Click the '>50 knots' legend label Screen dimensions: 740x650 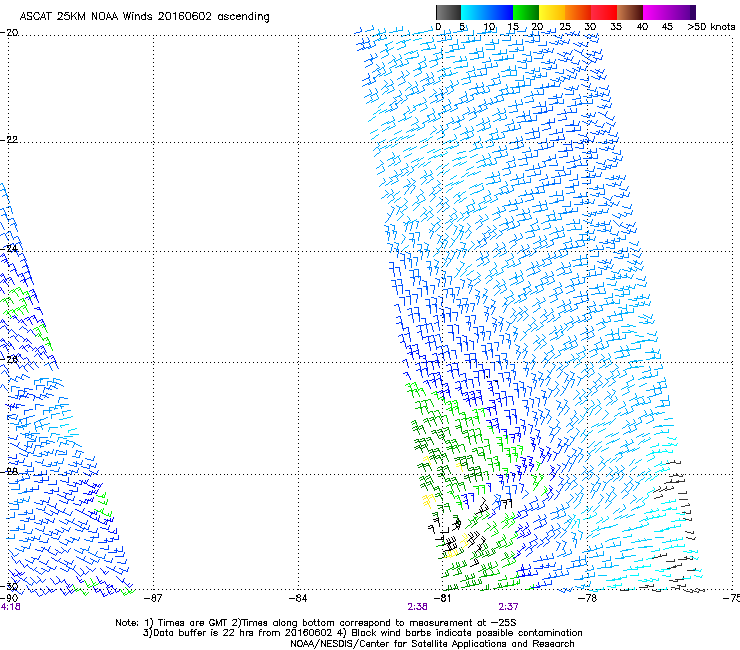[711, 27]
